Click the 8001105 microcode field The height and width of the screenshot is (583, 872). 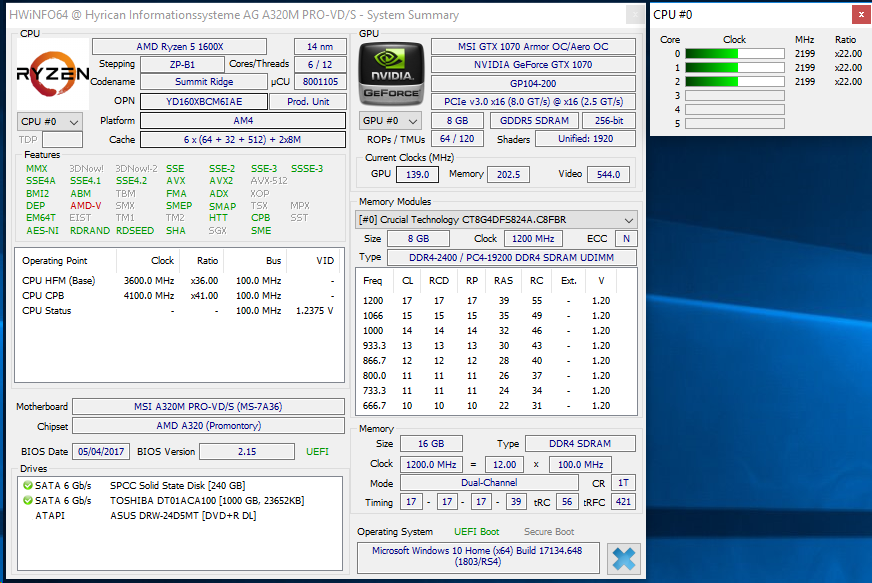click(x=320, y=82)
